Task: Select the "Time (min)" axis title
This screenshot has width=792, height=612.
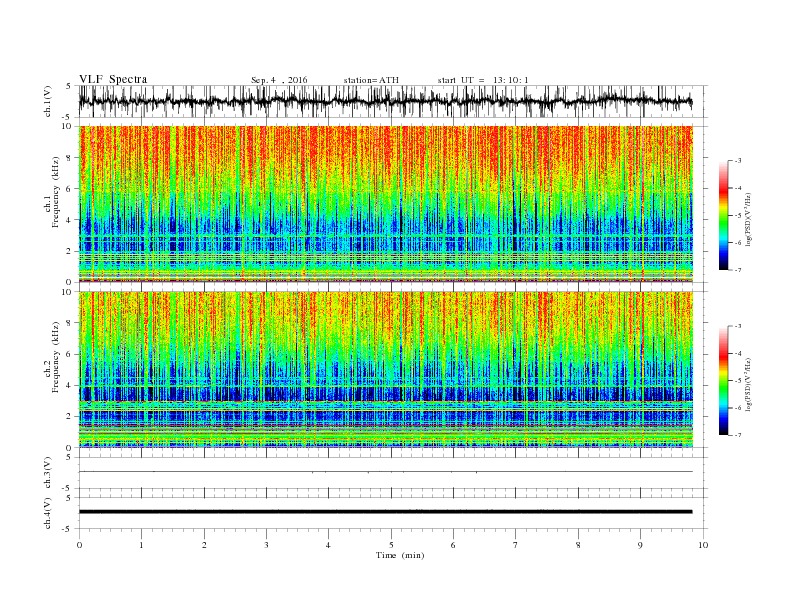Action: (400, 555)
